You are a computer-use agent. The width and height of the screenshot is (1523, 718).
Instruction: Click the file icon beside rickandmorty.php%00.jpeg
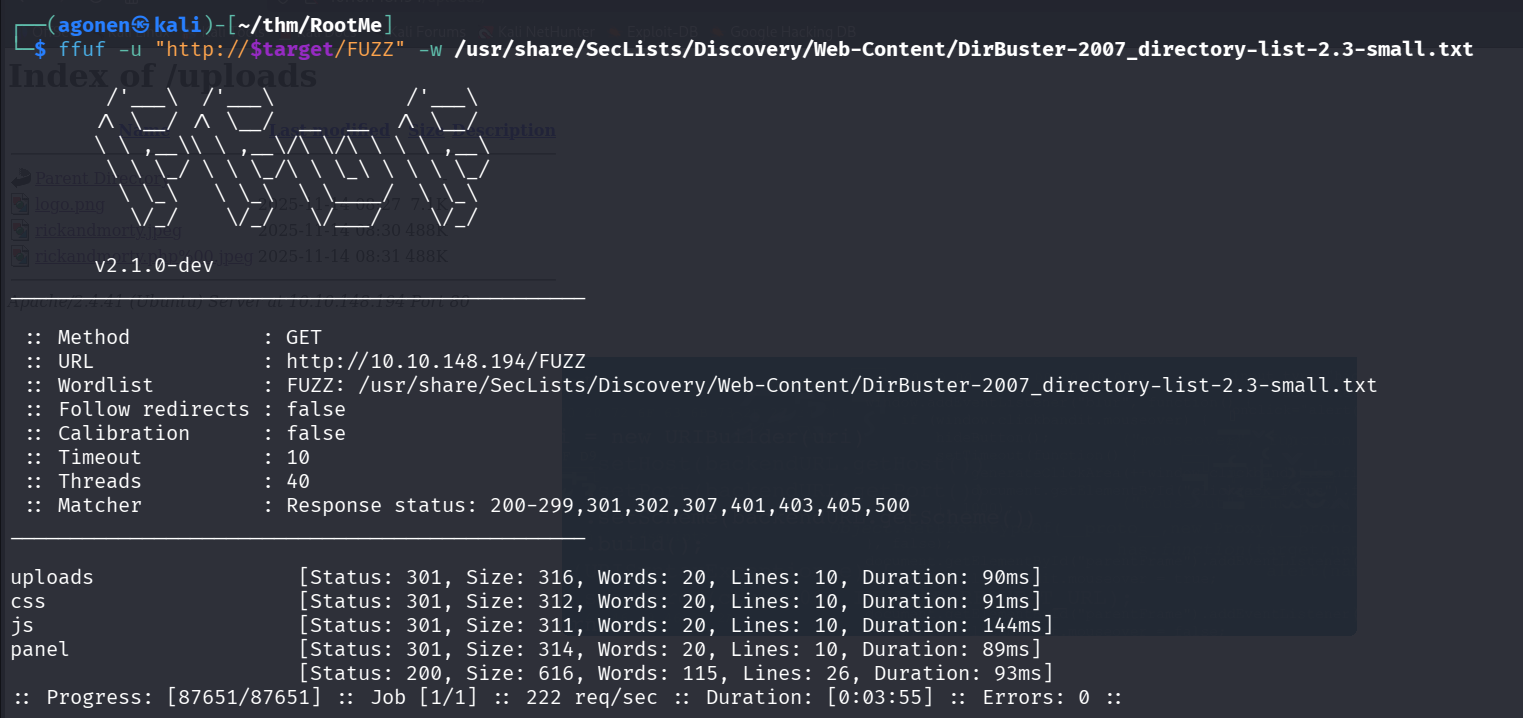[21, 256]
